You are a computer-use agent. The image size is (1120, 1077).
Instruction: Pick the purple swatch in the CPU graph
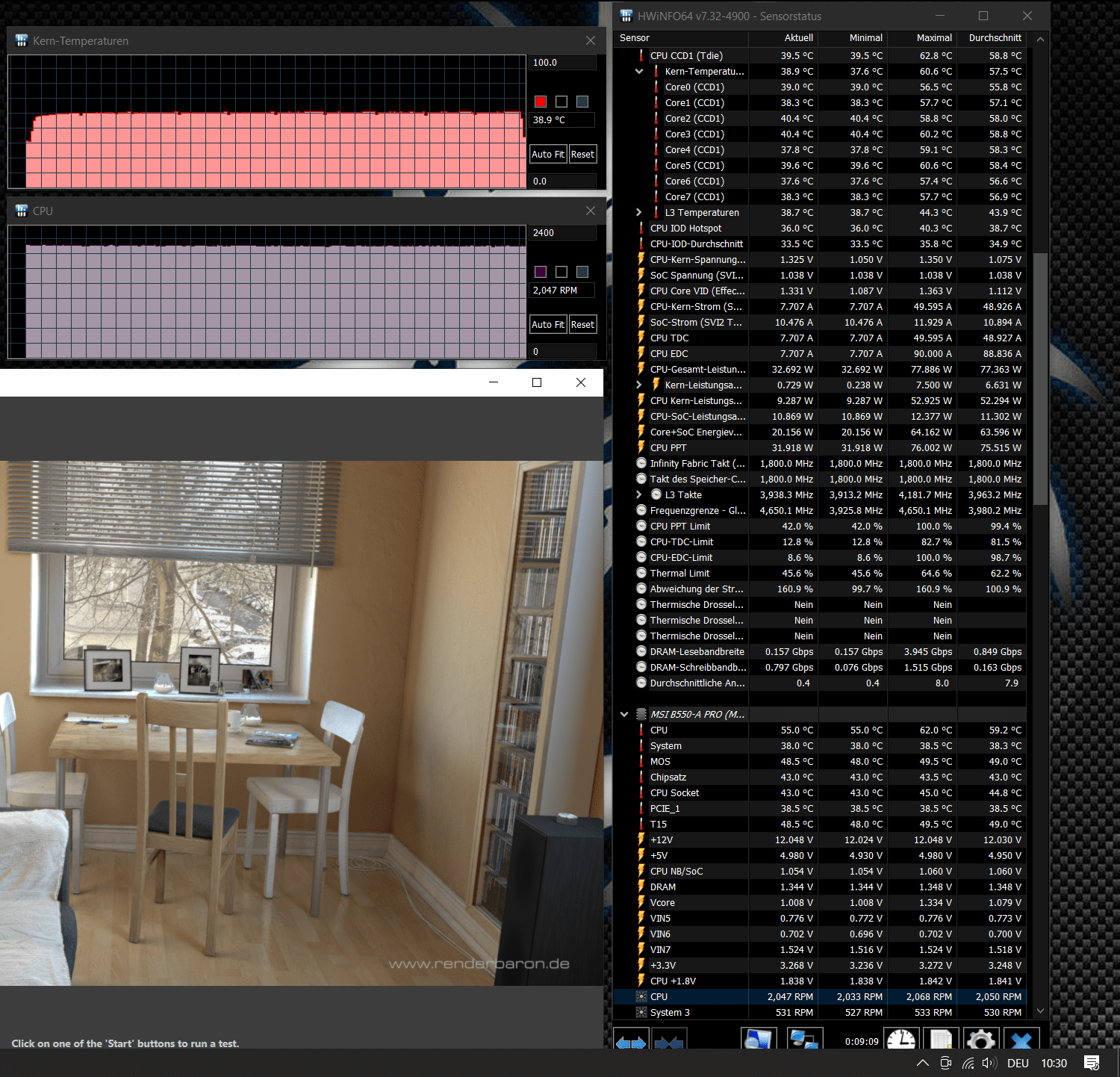point(541,272)
